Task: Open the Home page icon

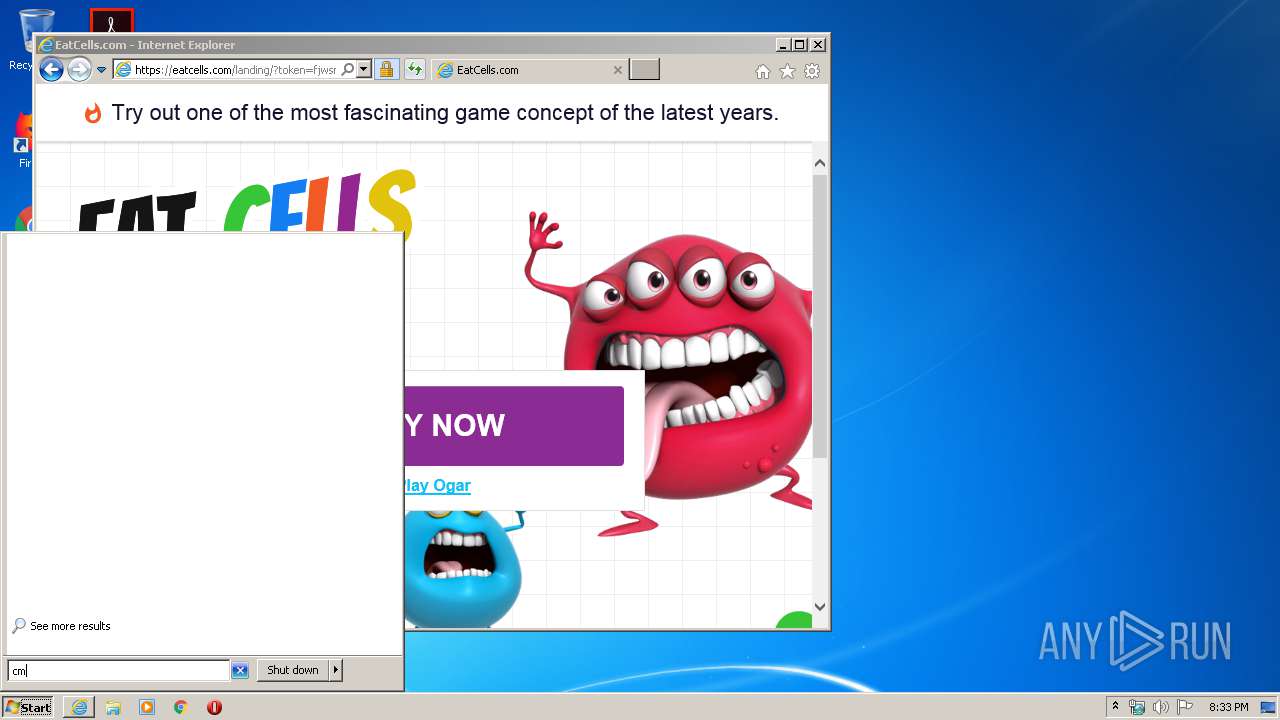Action: 763,71
